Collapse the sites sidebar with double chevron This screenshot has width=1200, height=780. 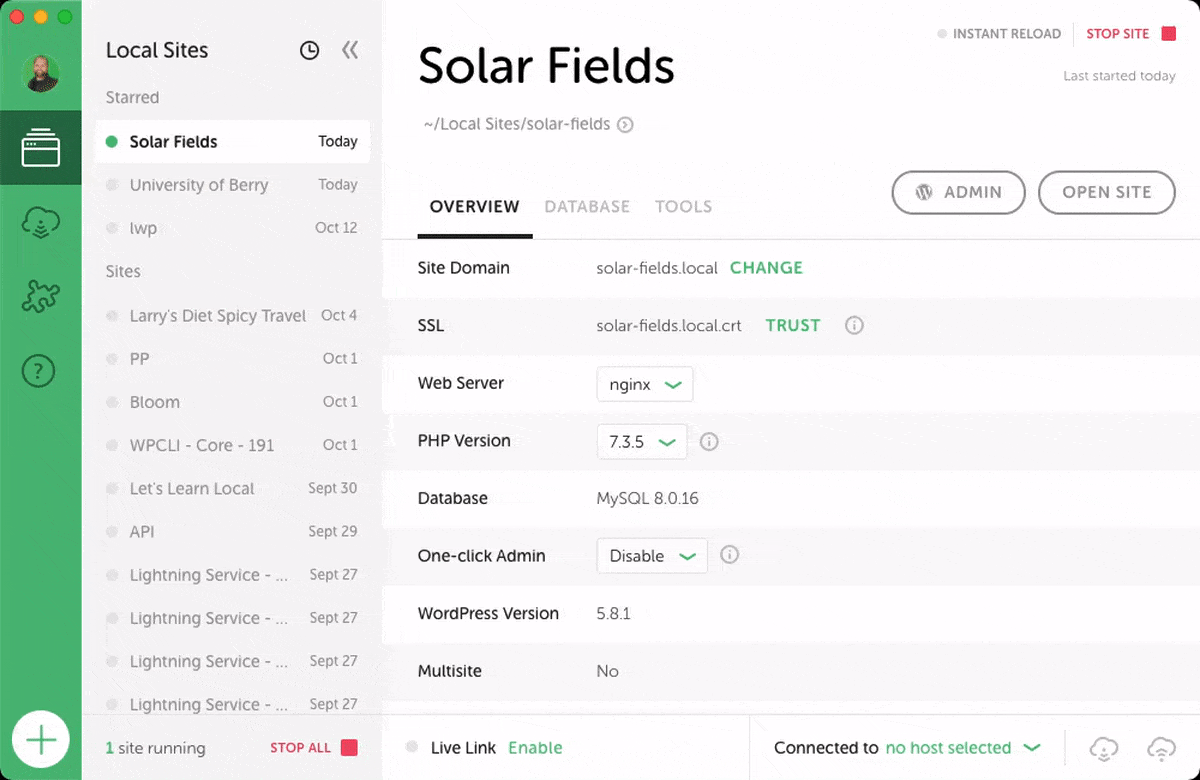349,51
